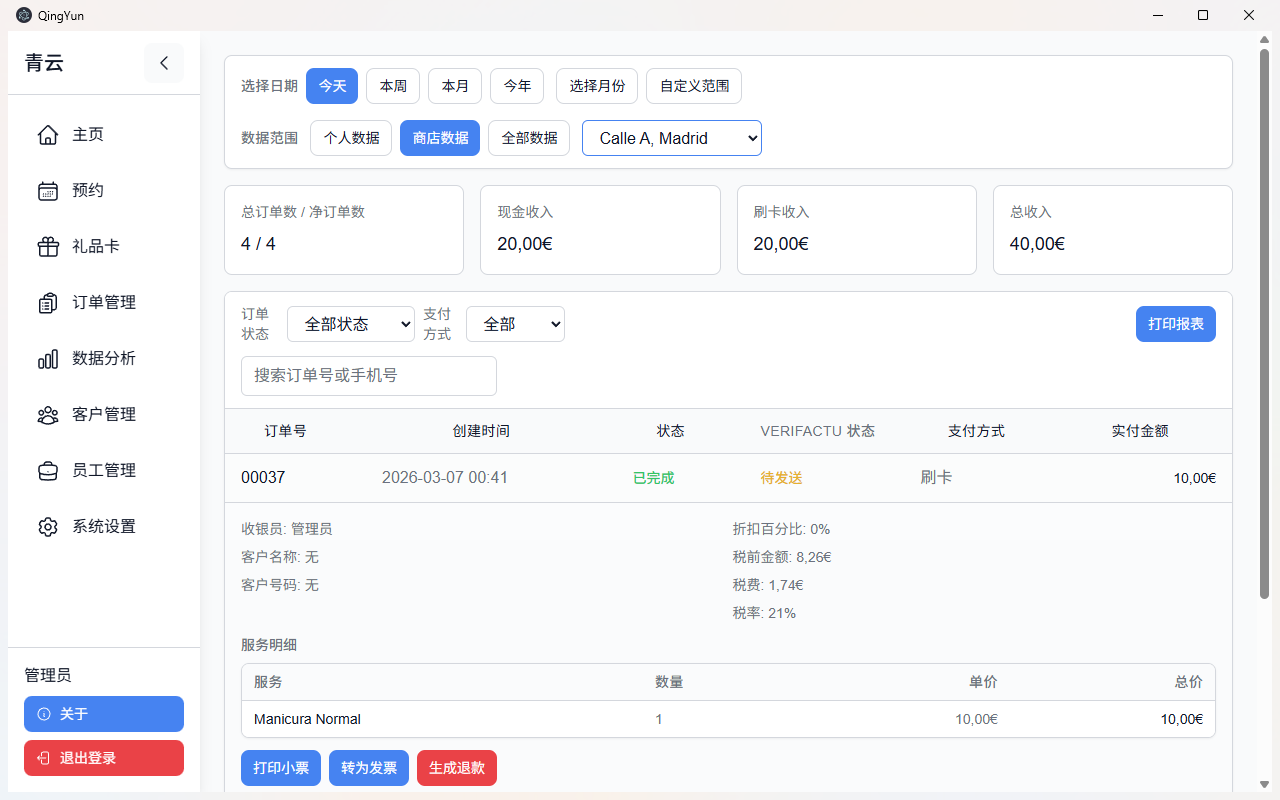The height and width of the screenshot is (800, 1280).
Task: Click the briefcase icon beside 员工管理
Action: 48,471
